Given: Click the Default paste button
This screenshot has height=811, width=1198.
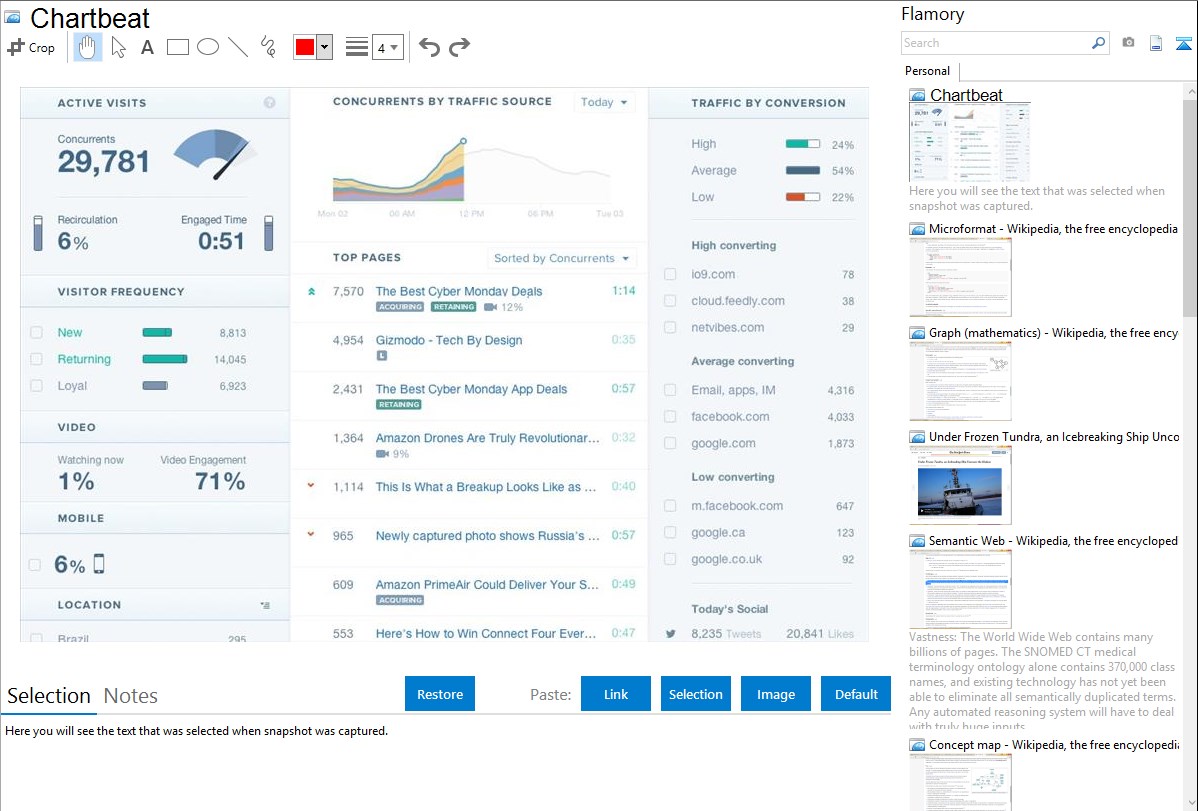Looking at the screenshot, I should [x=856, y=694].
